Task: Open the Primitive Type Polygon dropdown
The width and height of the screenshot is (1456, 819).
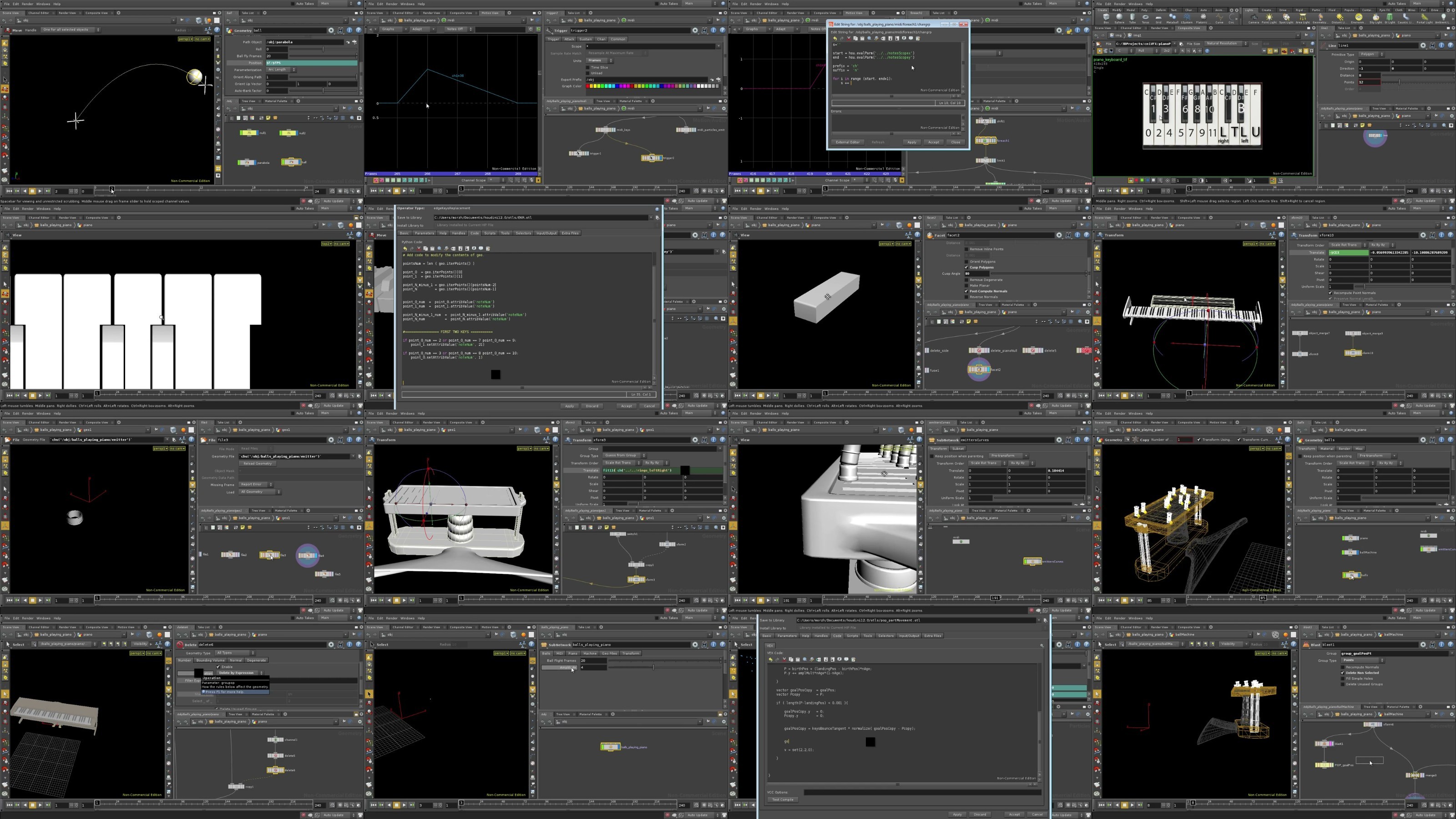Action: [x=1371, y=54]
